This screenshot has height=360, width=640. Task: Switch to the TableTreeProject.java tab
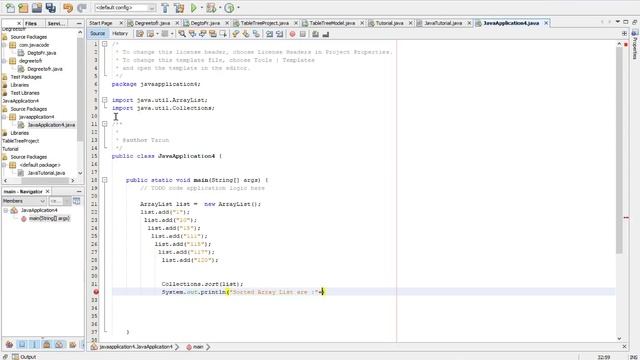(x=264, y=23)
